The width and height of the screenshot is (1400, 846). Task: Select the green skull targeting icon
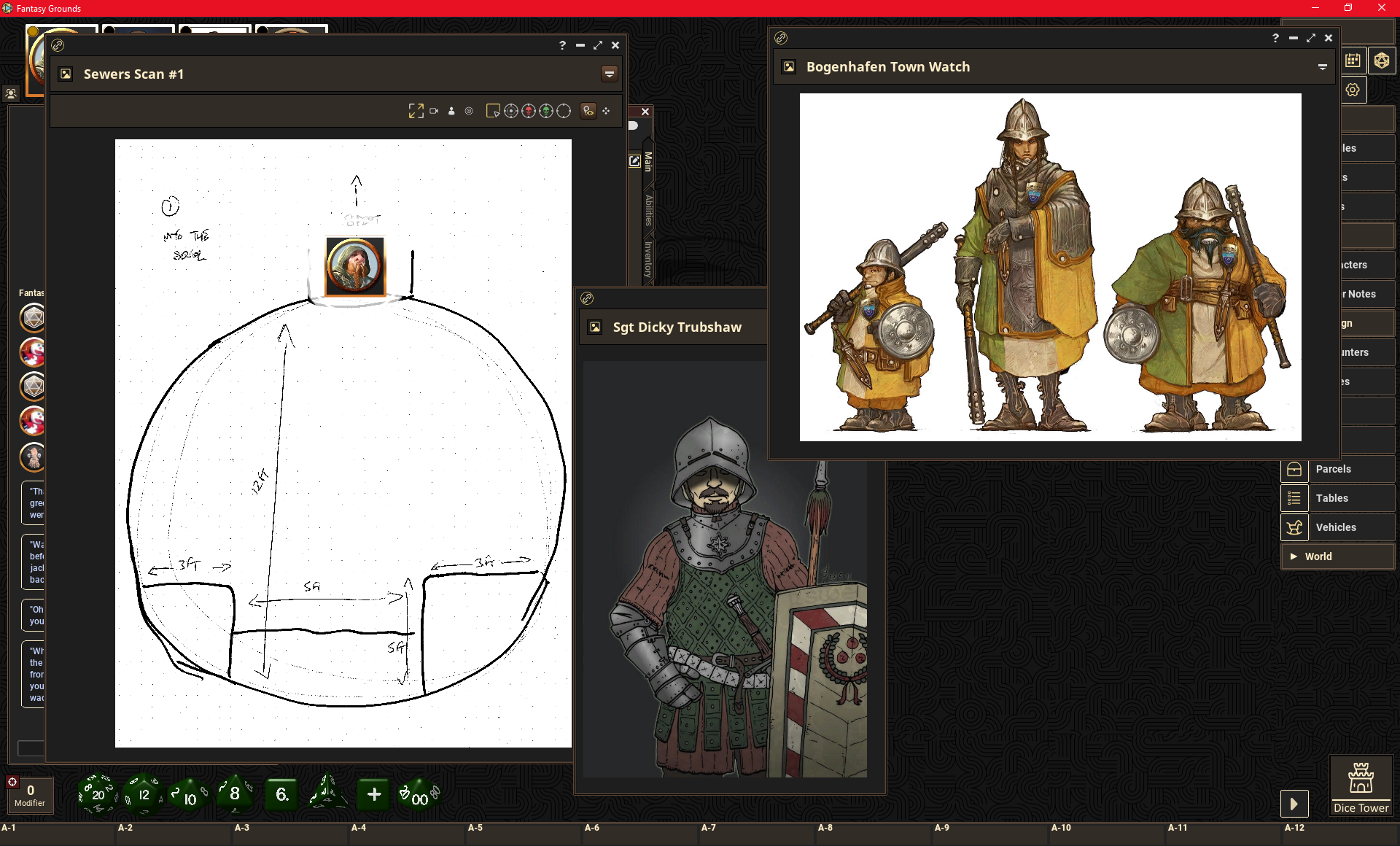pos(546,111)
